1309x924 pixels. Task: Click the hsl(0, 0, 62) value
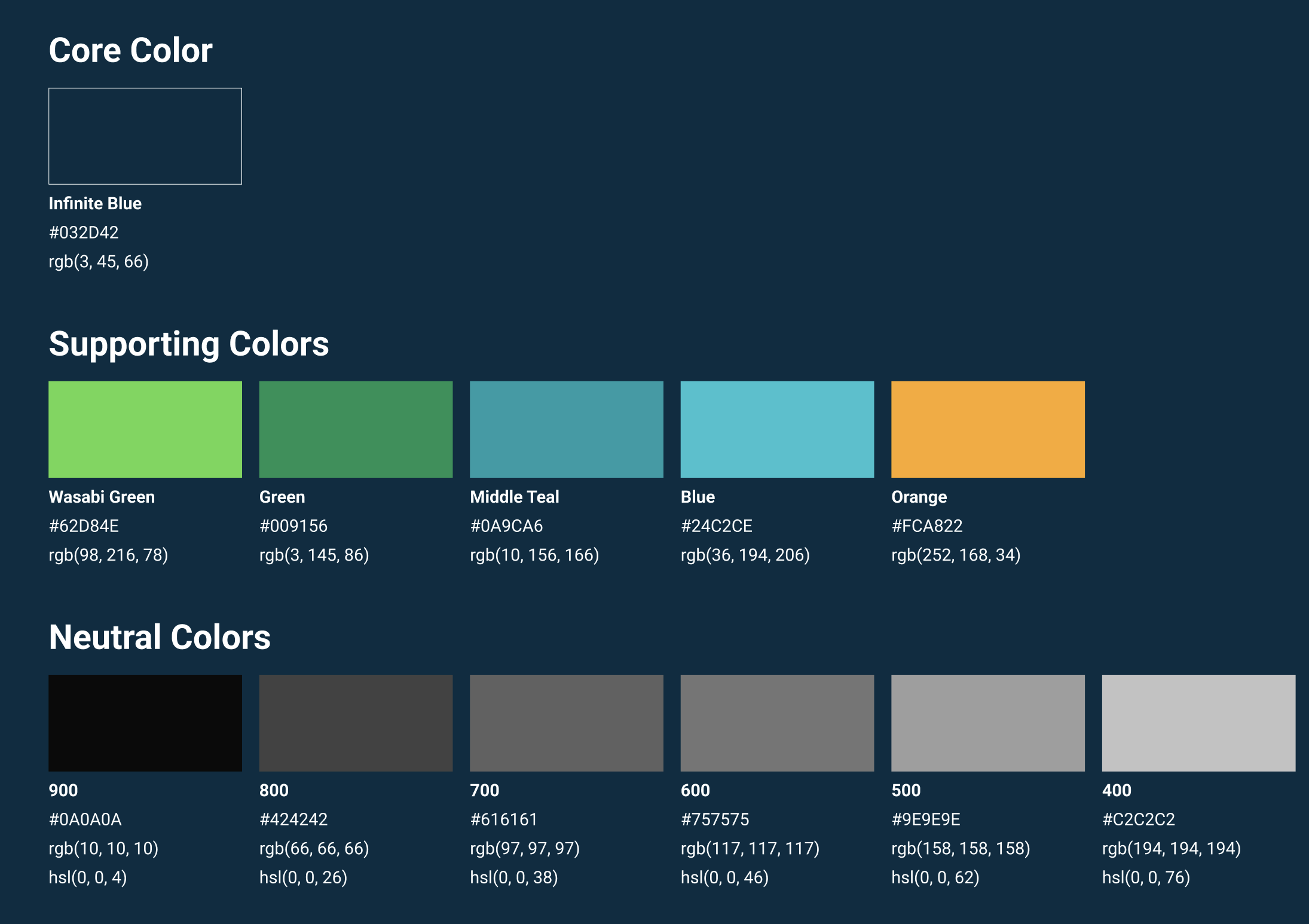tap(935, 878)
